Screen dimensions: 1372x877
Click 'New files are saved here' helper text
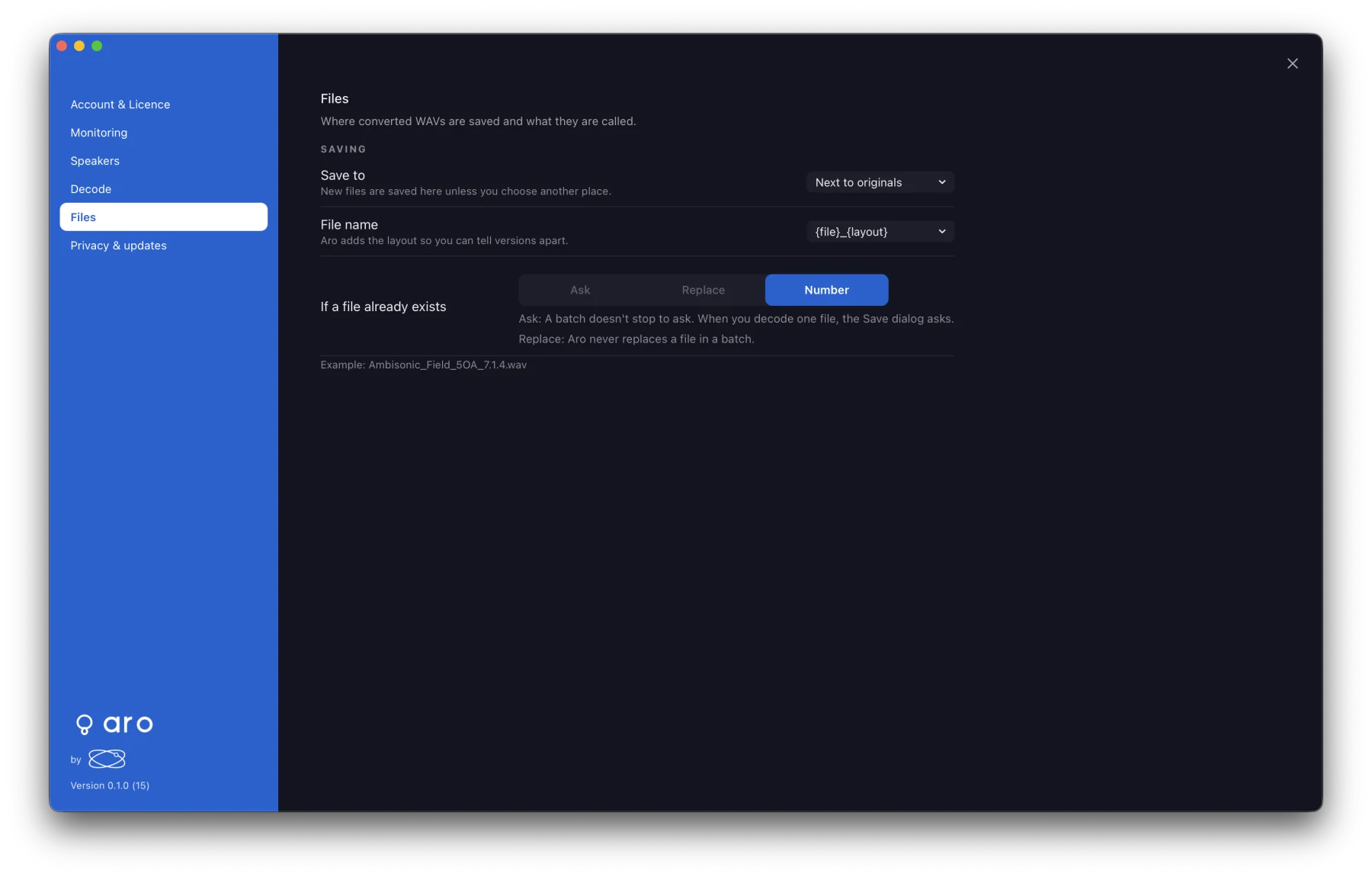(x=466, y=191)
